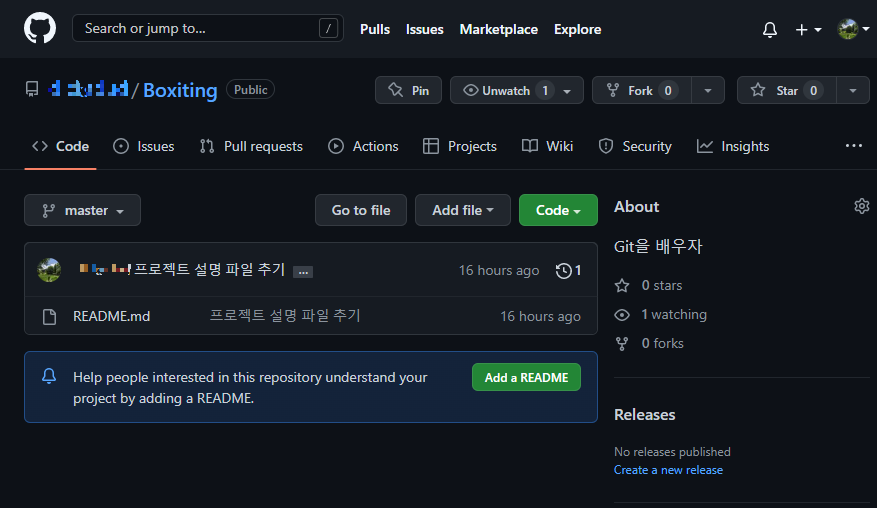Open the user avatar menu

[x=853, y=29]
